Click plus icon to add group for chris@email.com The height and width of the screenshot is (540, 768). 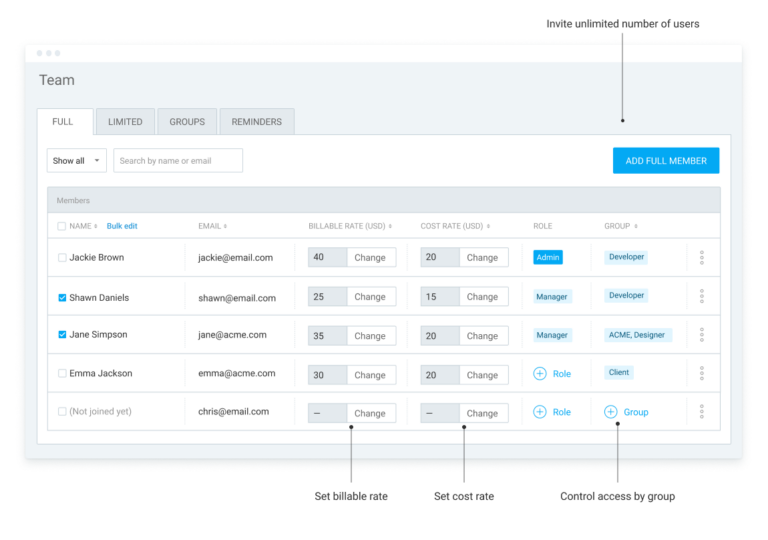611,412
